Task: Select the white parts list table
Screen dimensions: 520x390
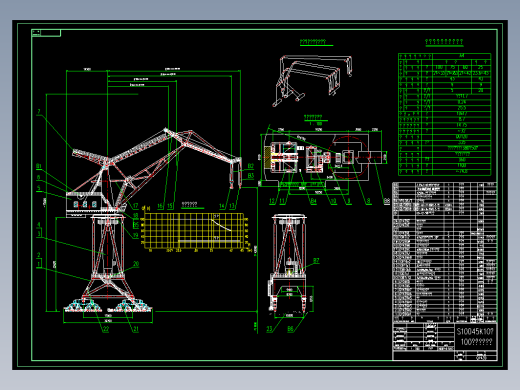Action: (445, 253)
